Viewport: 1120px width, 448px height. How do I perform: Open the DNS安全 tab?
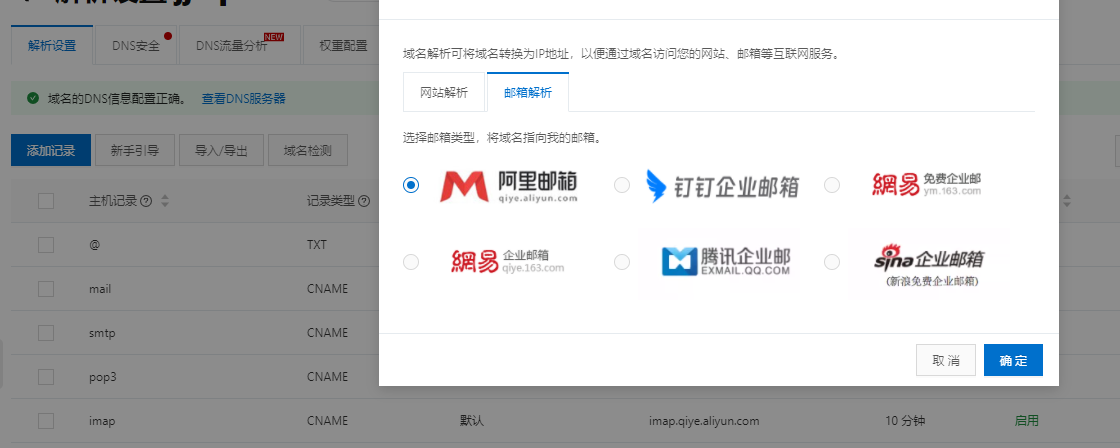(135, 45)
